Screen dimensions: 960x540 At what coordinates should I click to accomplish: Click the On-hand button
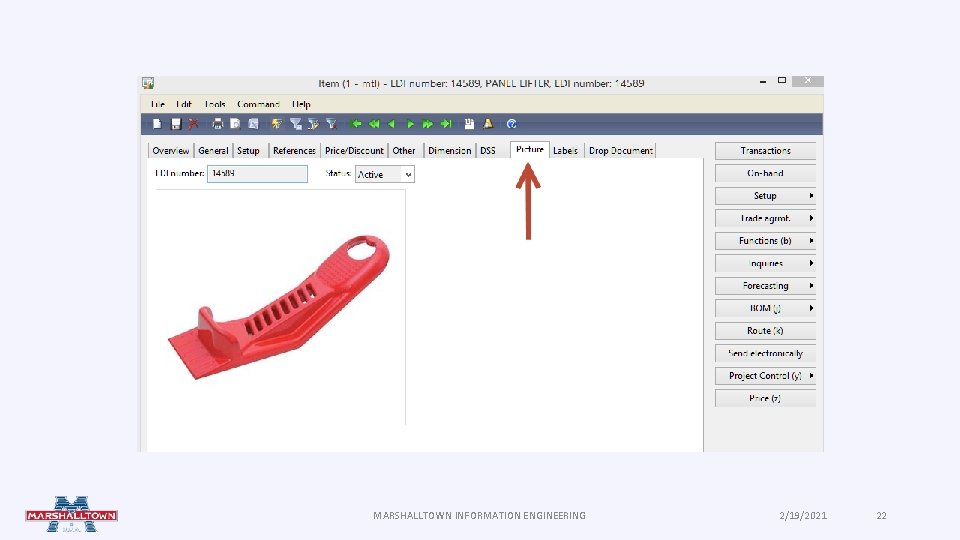tap(765, 173)
